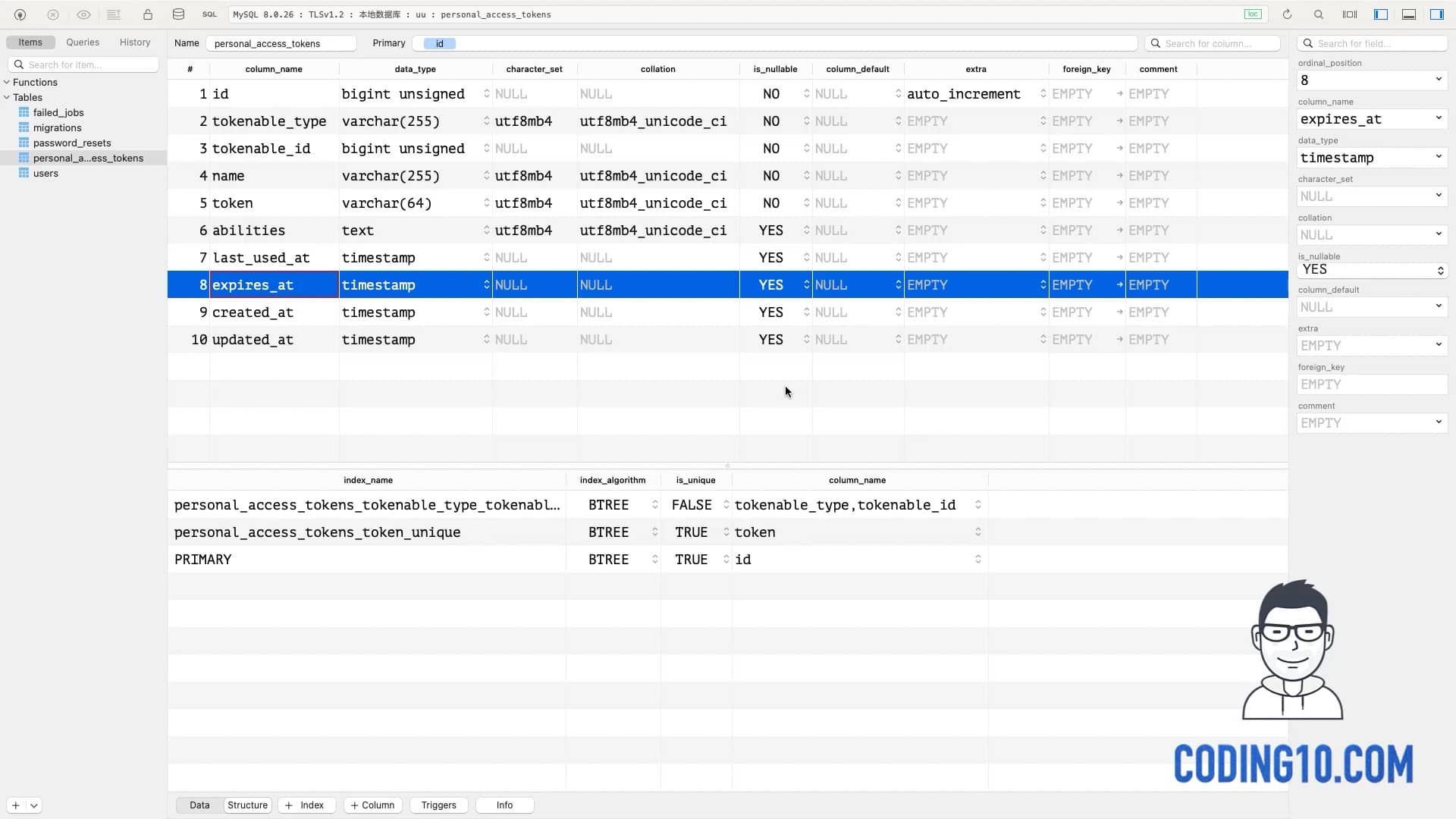1456x819 pixels.
Task: Click the commit changes list icon
Action: click(x=114, y=14)
